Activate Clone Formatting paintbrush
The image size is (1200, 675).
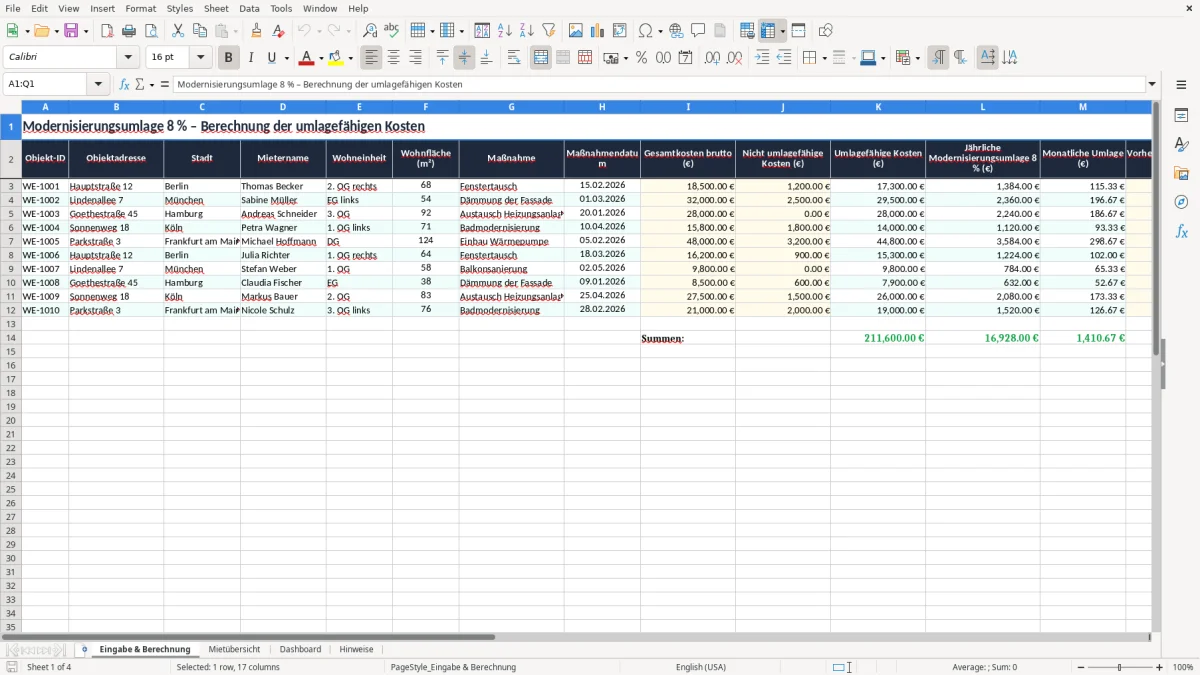click(257, 31)
